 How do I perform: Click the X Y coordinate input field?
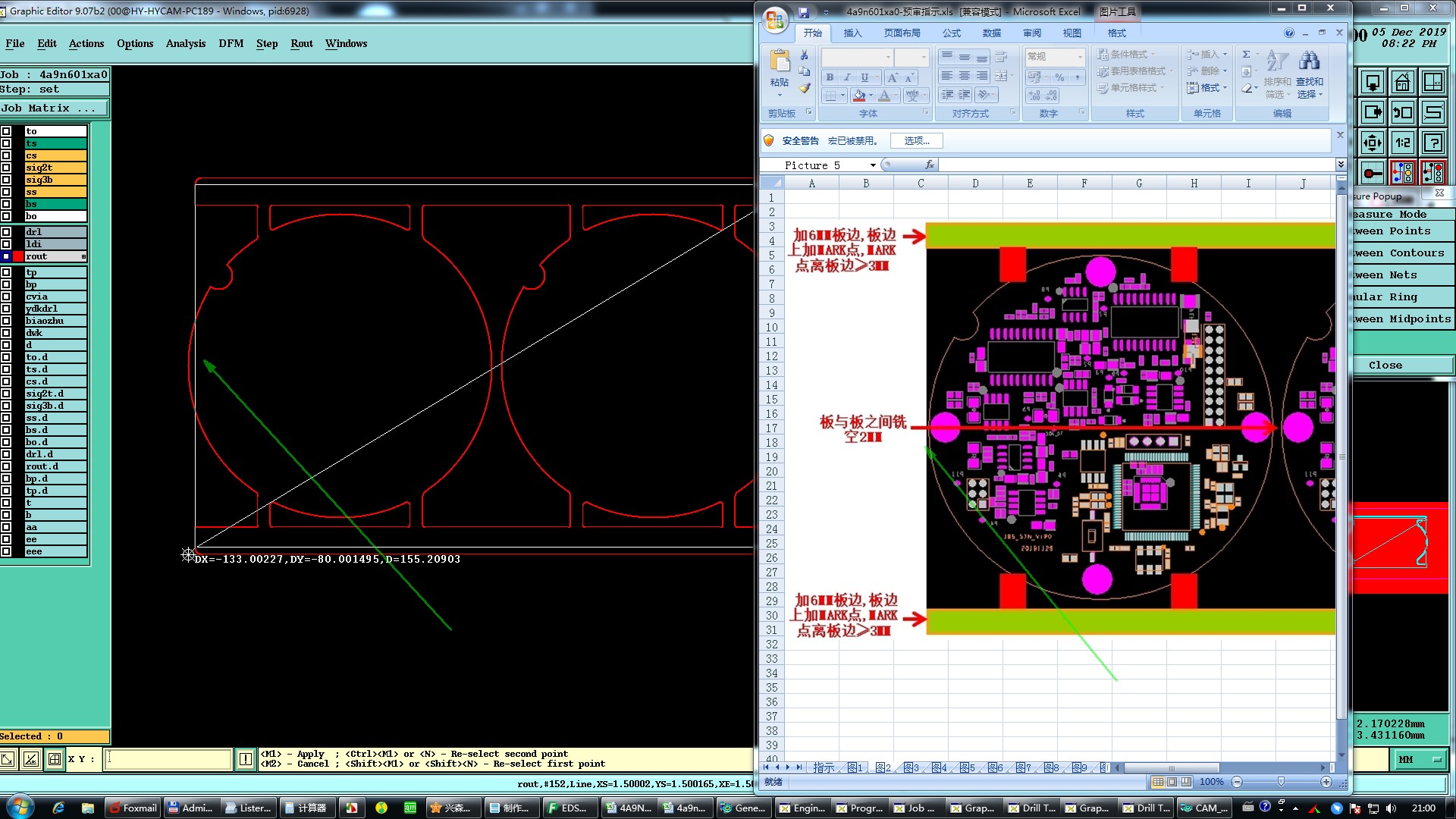tap(168, 759)
